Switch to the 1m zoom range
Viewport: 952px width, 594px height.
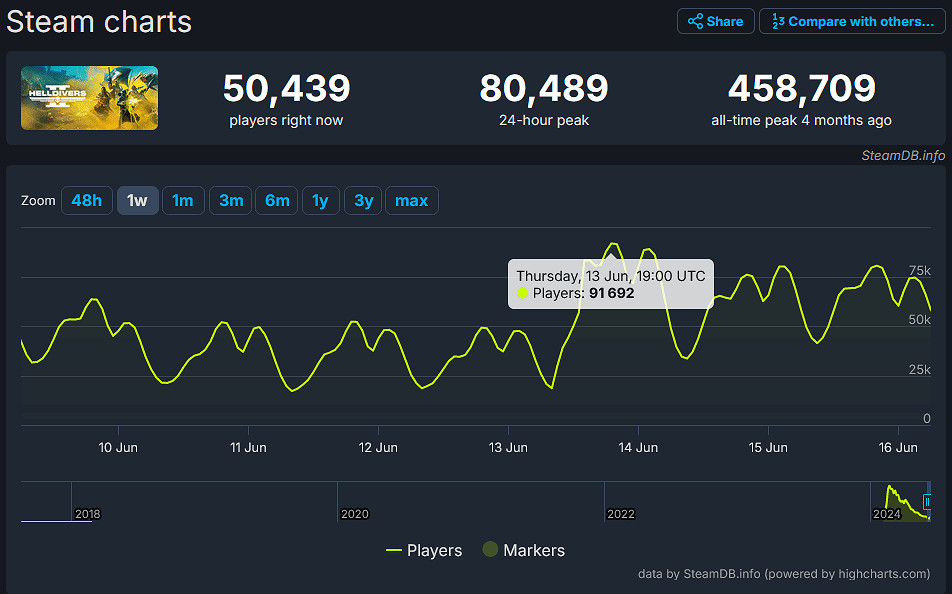click(183, 200)
